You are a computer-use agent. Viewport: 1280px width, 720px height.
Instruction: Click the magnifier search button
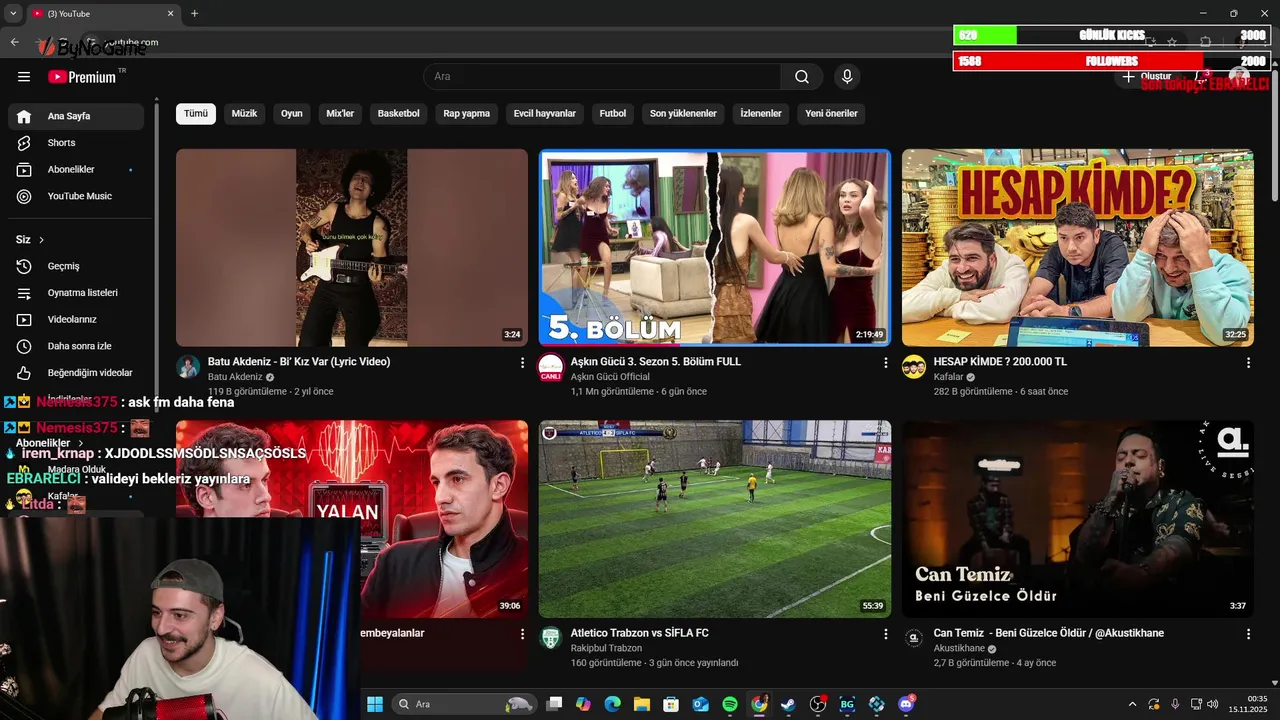(802, 77)
